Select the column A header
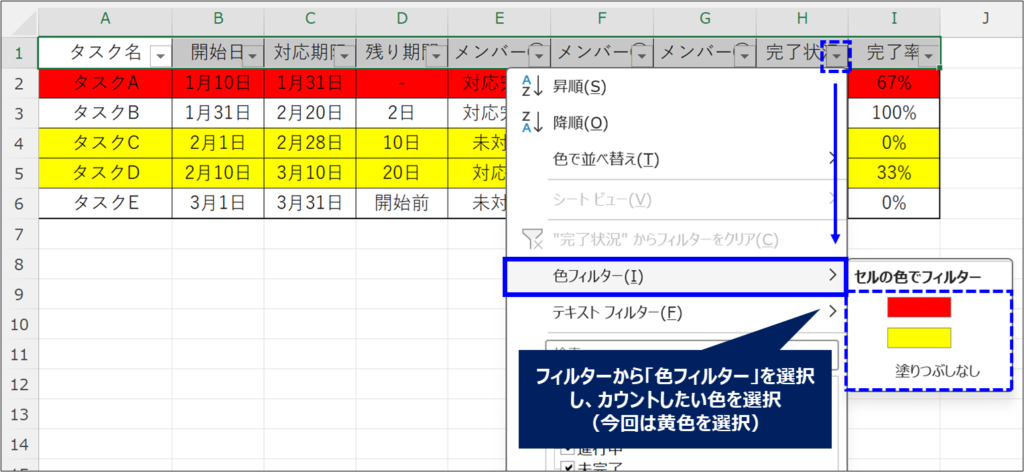 click(105, 19)
